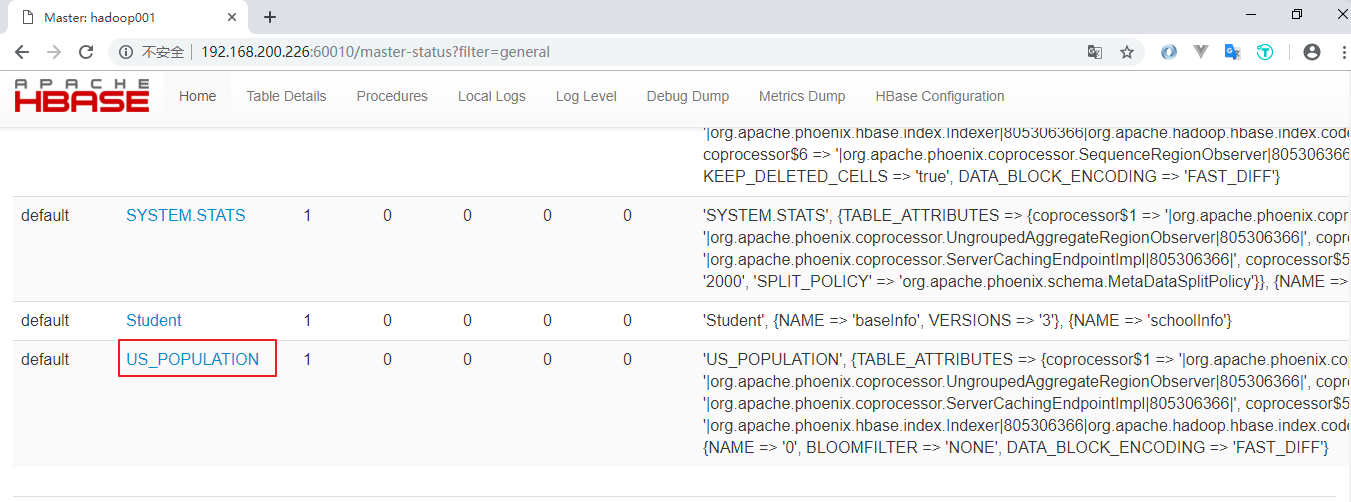Switch to Table Details in navigation
The image size is (1351, 502).
(x=286, y=96)
